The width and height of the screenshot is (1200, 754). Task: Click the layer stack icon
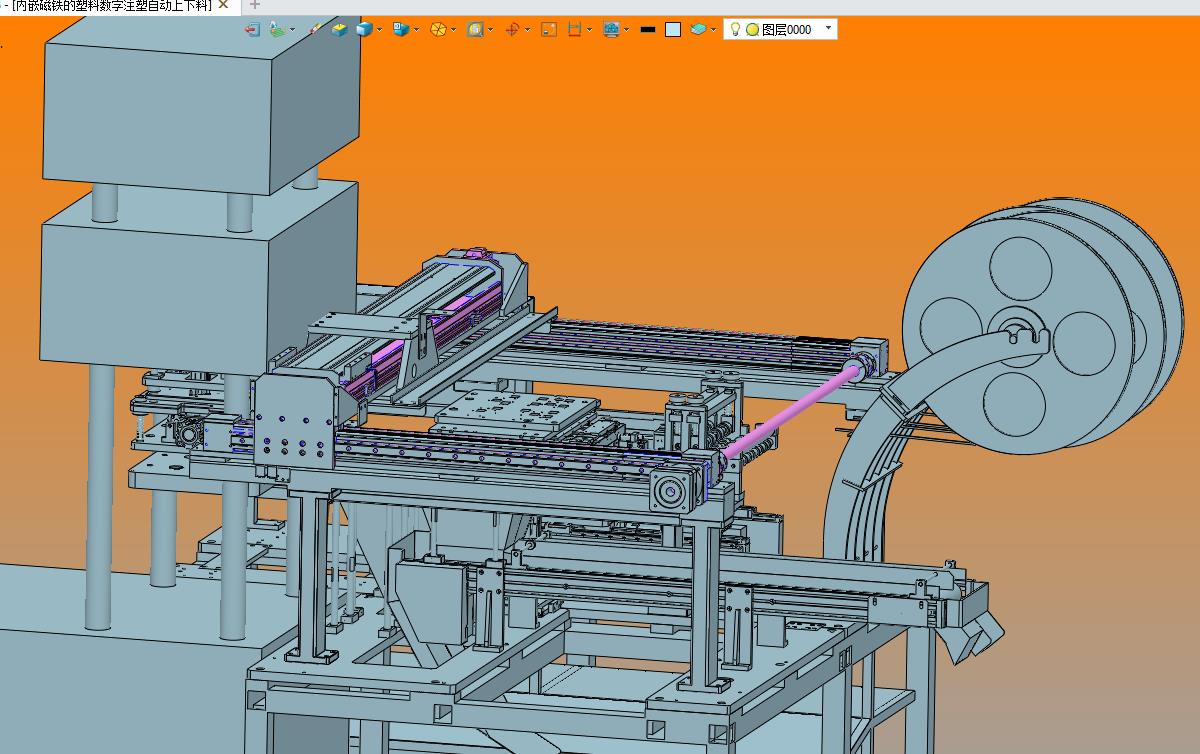(x=698, y=30)
